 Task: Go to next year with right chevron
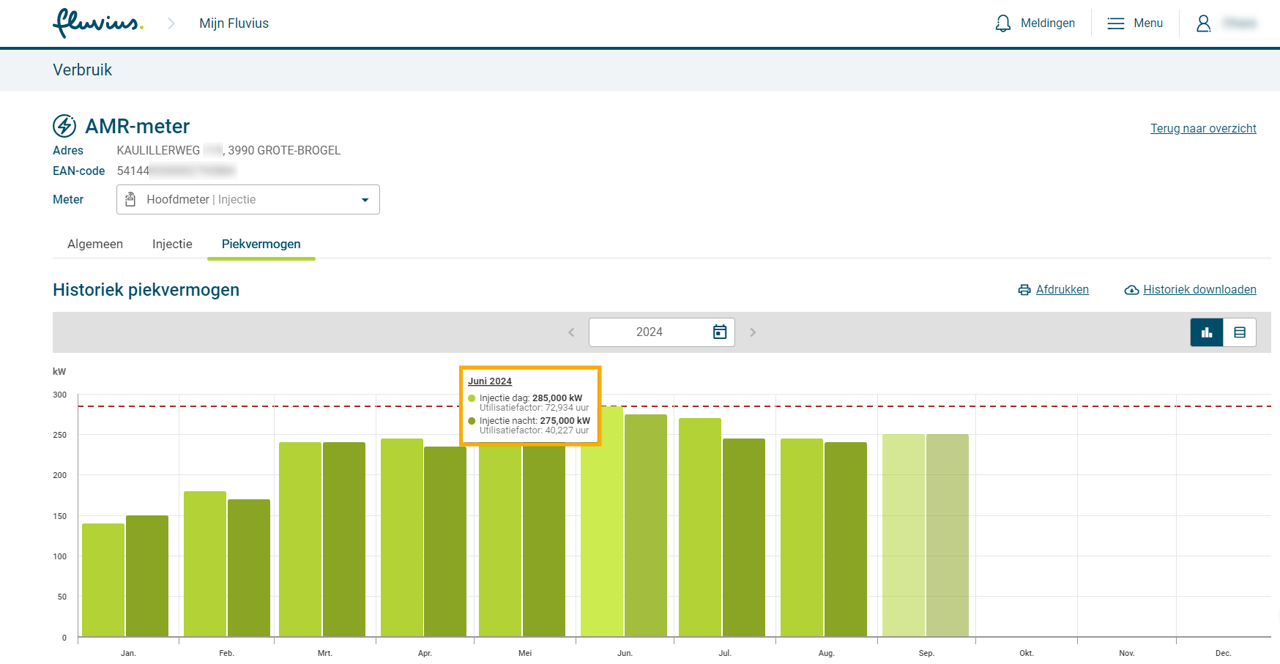click(753, 332)
